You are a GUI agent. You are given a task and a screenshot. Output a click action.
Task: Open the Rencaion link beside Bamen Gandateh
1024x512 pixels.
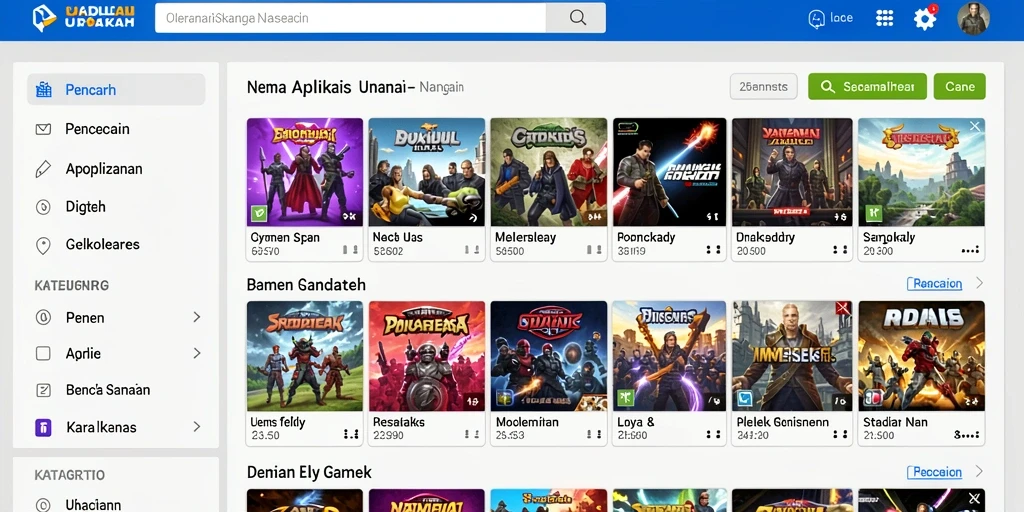(937, 283)
